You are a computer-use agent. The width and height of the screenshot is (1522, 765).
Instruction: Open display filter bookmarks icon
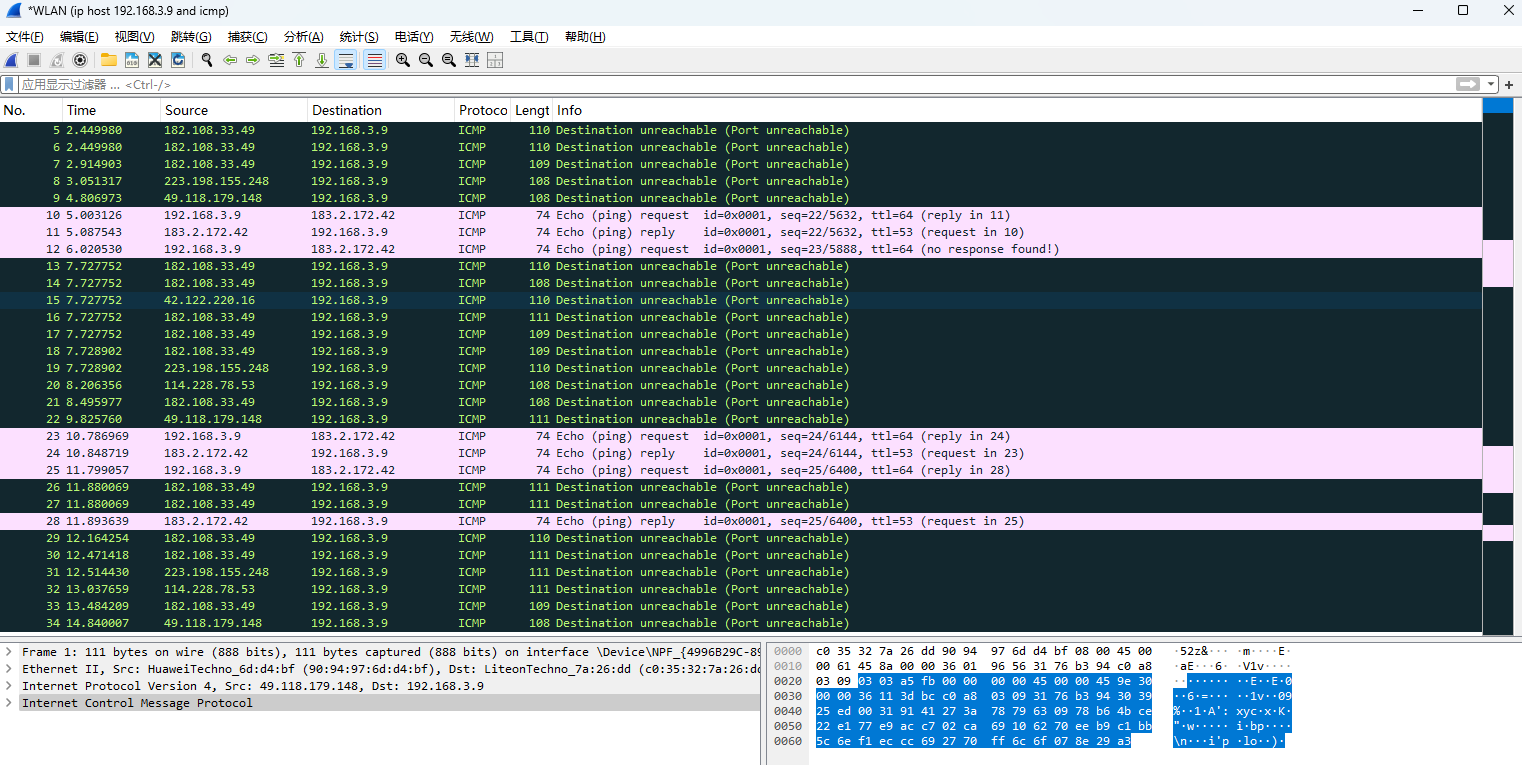[10, 85]
